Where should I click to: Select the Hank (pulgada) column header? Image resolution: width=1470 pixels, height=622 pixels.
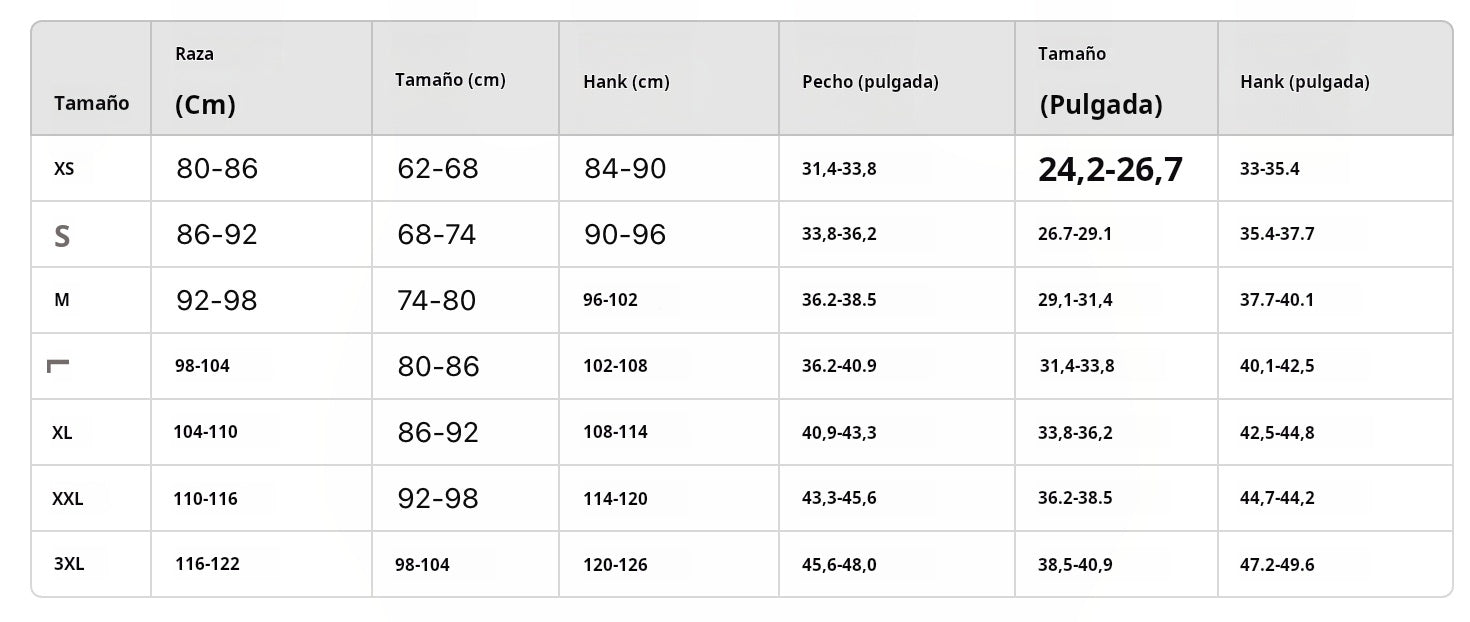[x=1304, y=82]
